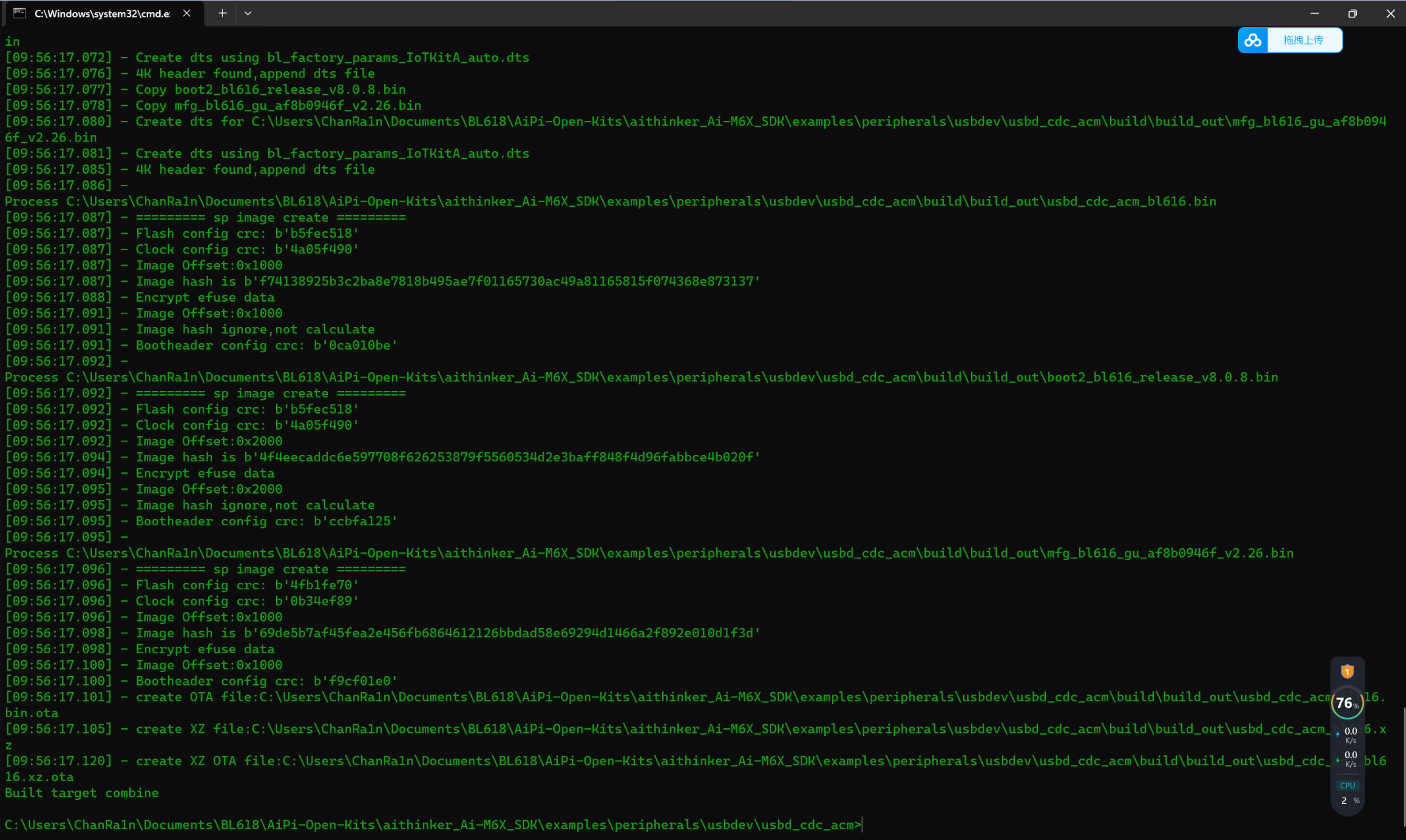Click the CPU label in monitor widget
The image size is (1406, 840).
coord(1347,785)
